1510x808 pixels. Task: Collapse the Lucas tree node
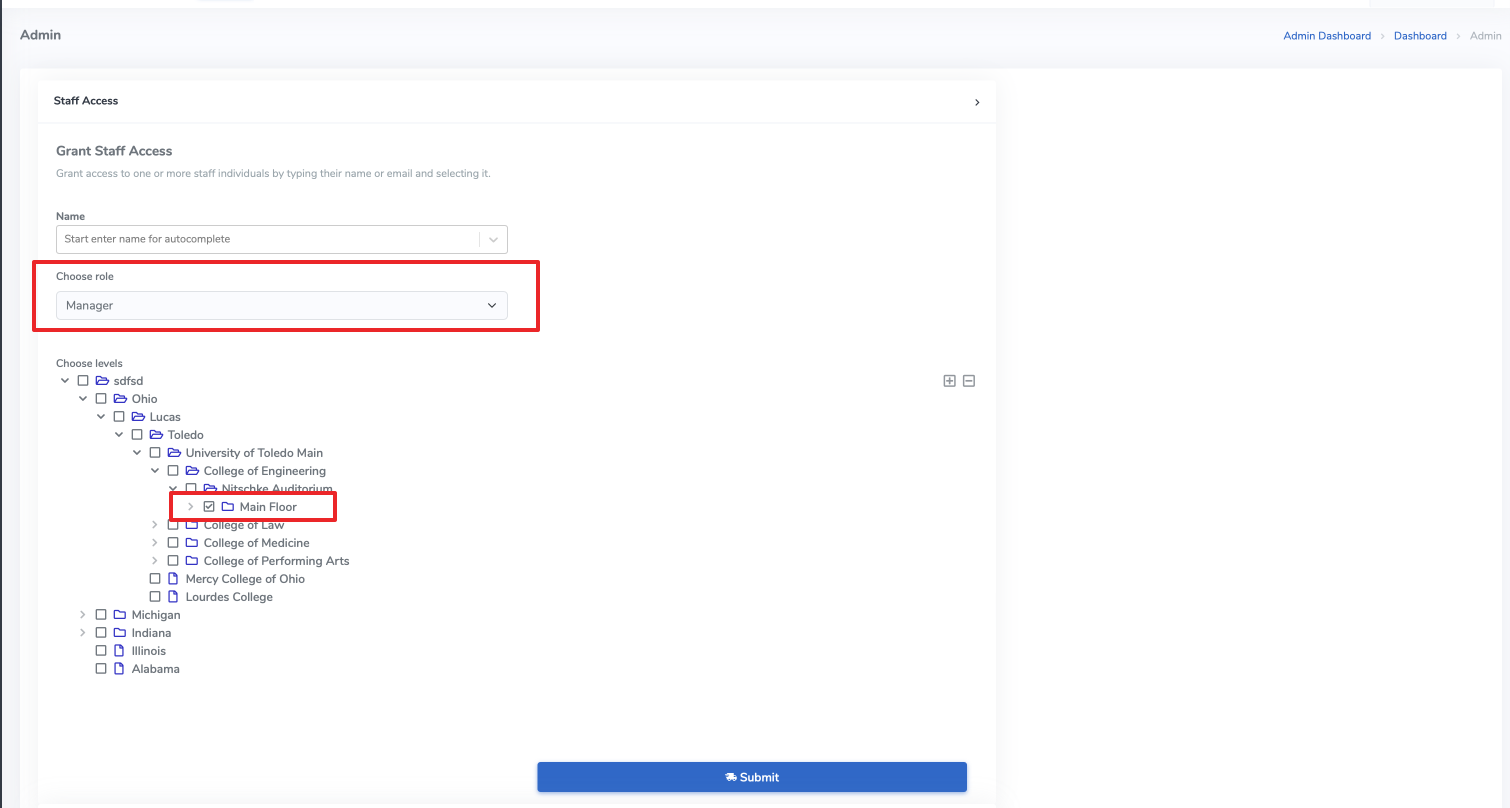pyautogui.click(x=101, y=417)
